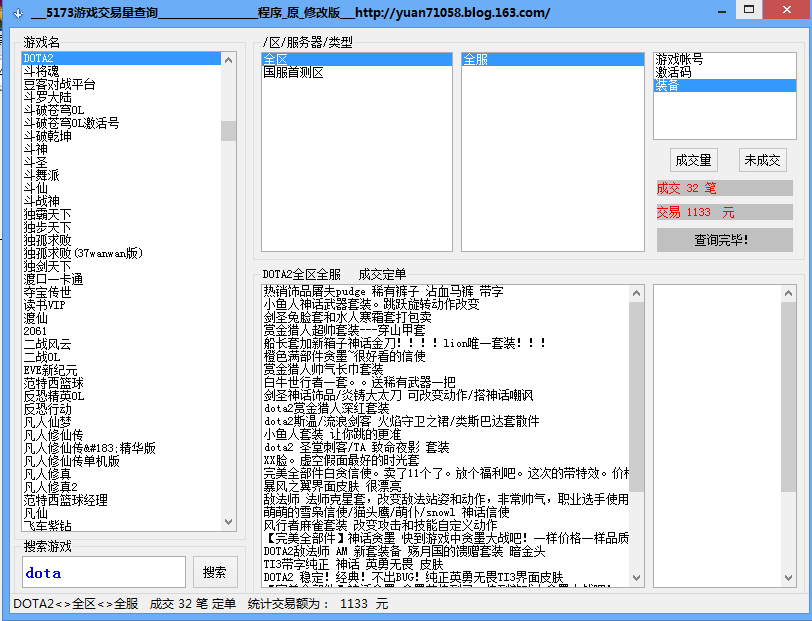Focus the search game input containing dota
Viewport: 812px width, 621px height.
click(x=104, y=572)
